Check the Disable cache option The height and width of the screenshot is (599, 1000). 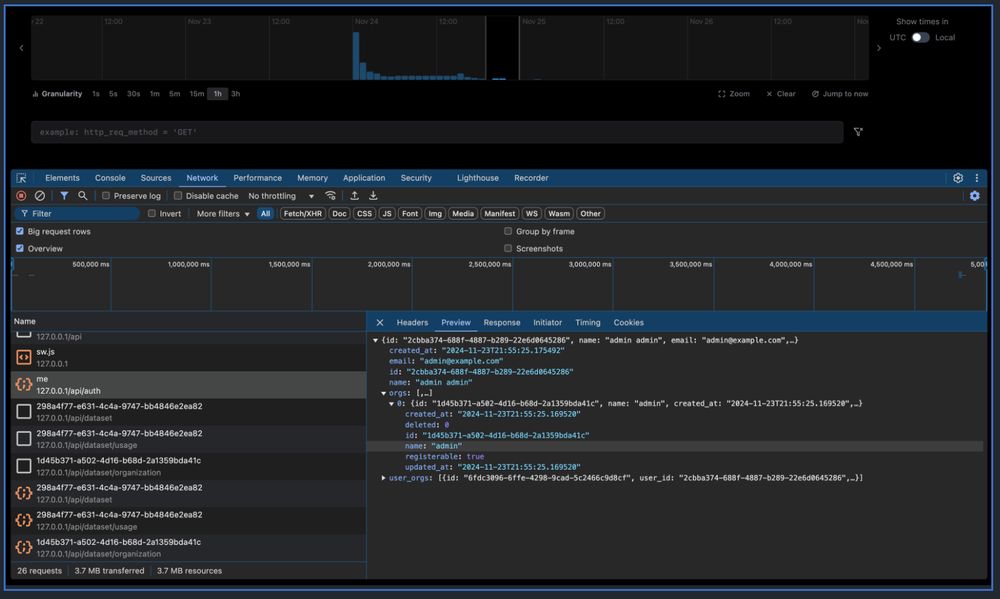pyautogui.click(x=178, y=196)
